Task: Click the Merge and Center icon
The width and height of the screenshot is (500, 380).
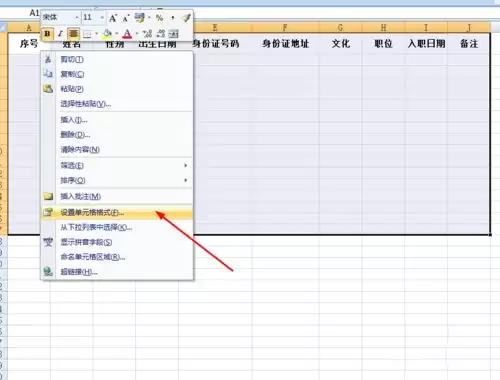Action: (x=173, y=33)
